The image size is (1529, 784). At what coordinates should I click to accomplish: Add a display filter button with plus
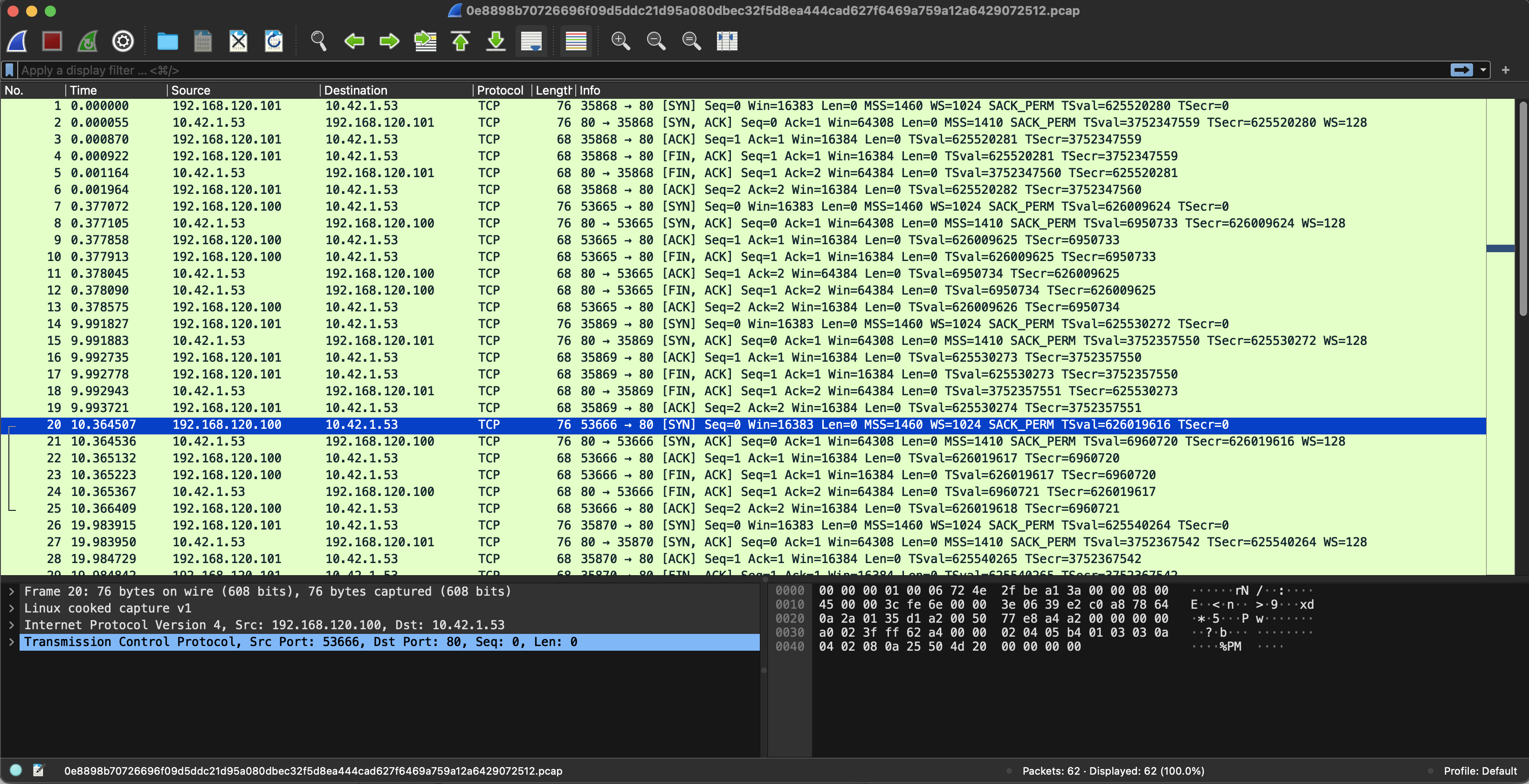1505,70
